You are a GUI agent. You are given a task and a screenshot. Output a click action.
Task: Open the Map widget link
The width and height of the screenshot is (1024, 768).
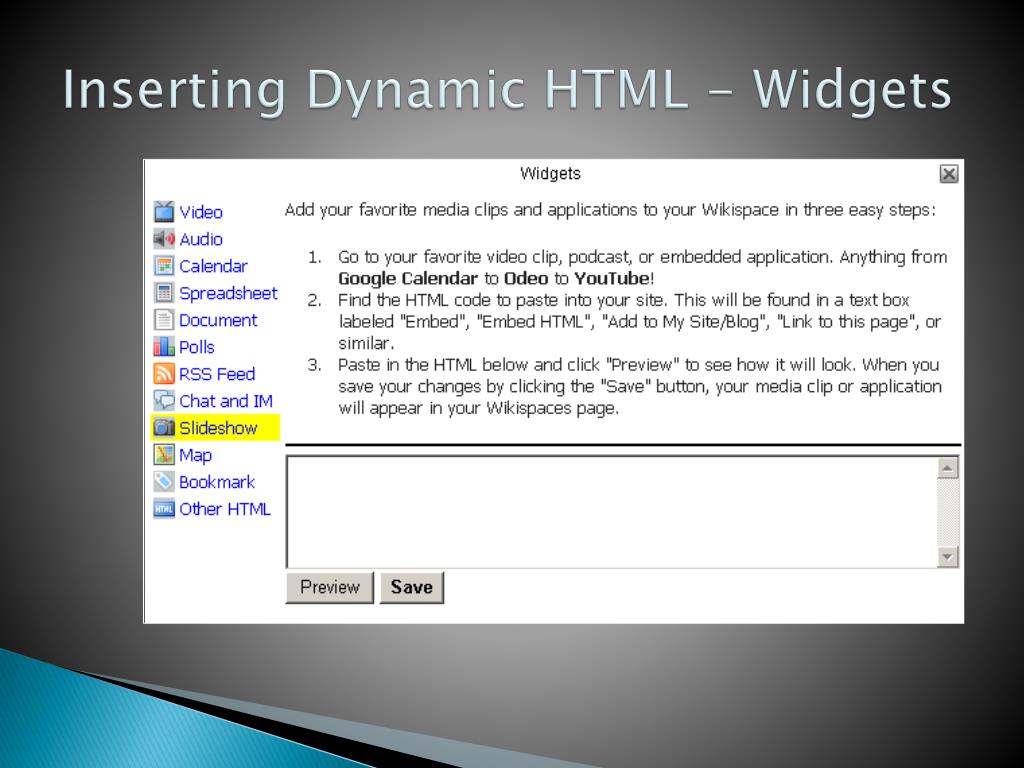(x=195, y=455)
